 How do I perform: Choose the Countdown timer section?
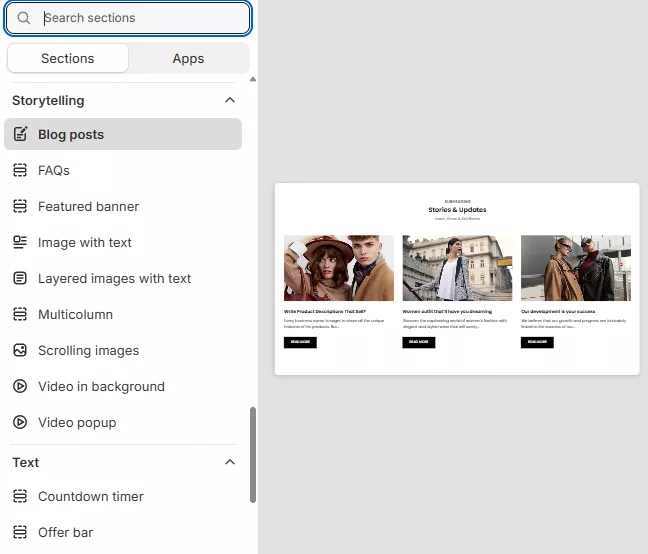click(x=90, y=496)
